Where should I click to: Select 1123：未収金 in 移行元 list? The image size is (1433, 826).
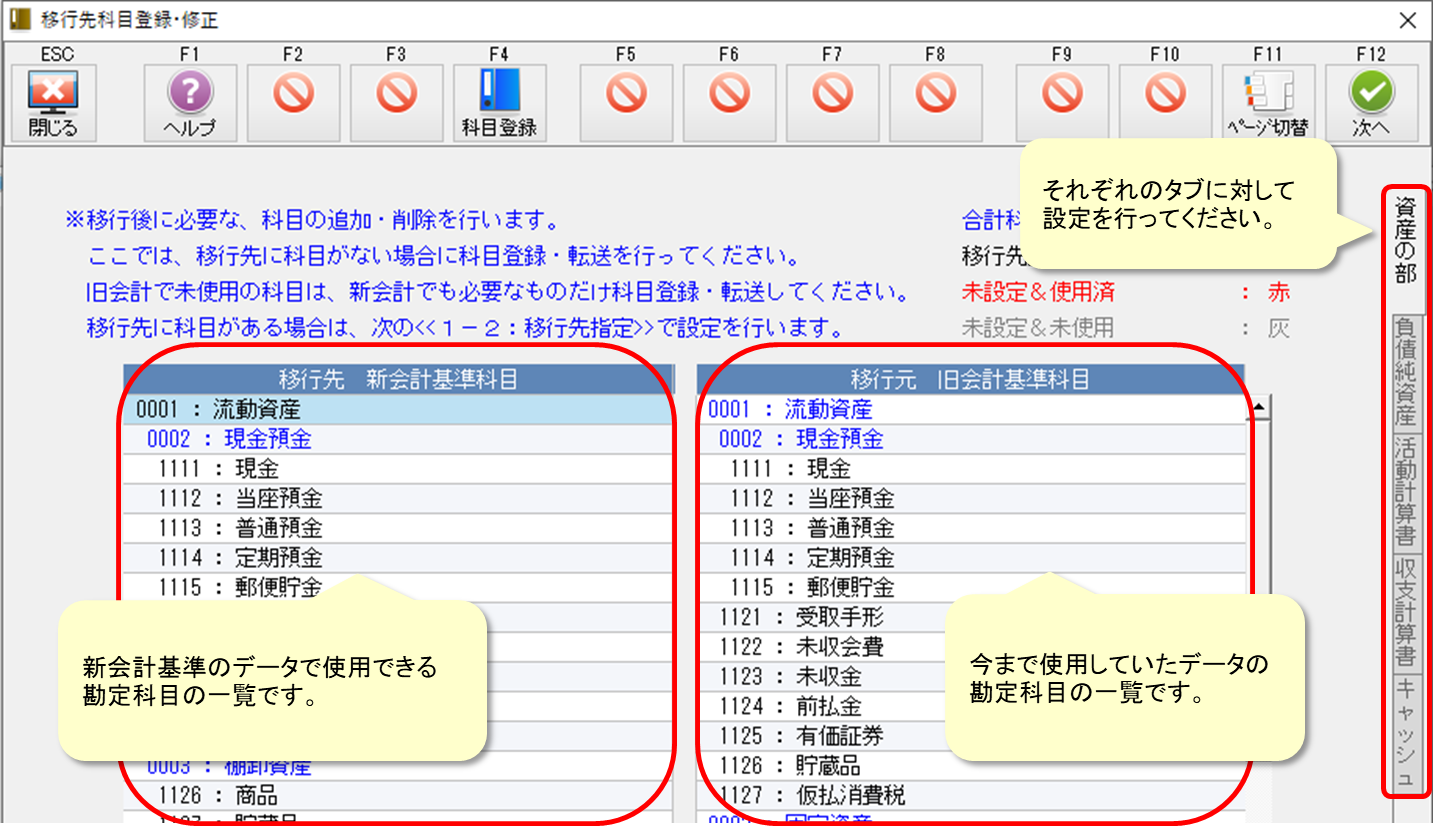pyautogui.click(x=972, y=677)
